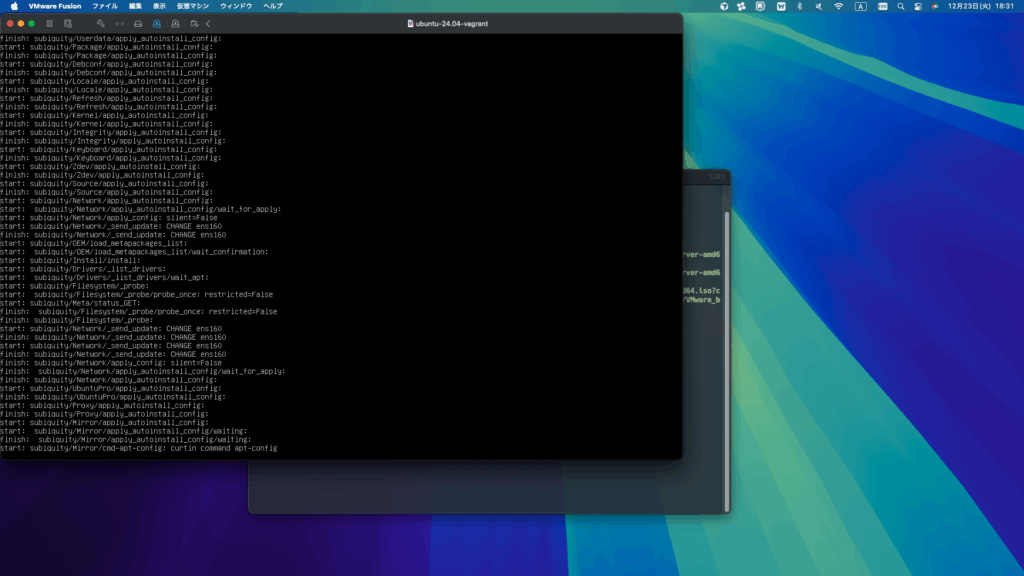Open the ファイル menu

[105, 6]
